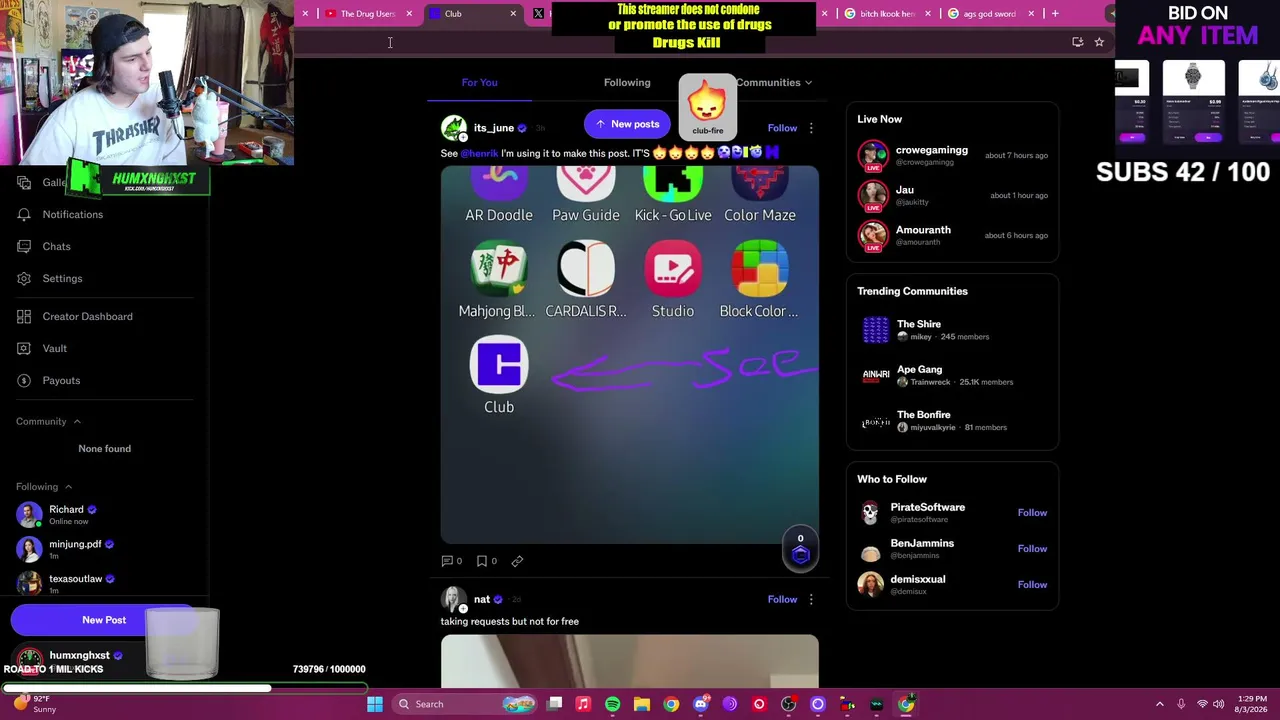Image resolution: width=1280 pixels, height=720 pixels.
Task: Open File Explorer from the taskbar
Action: [x=642, y=704]
